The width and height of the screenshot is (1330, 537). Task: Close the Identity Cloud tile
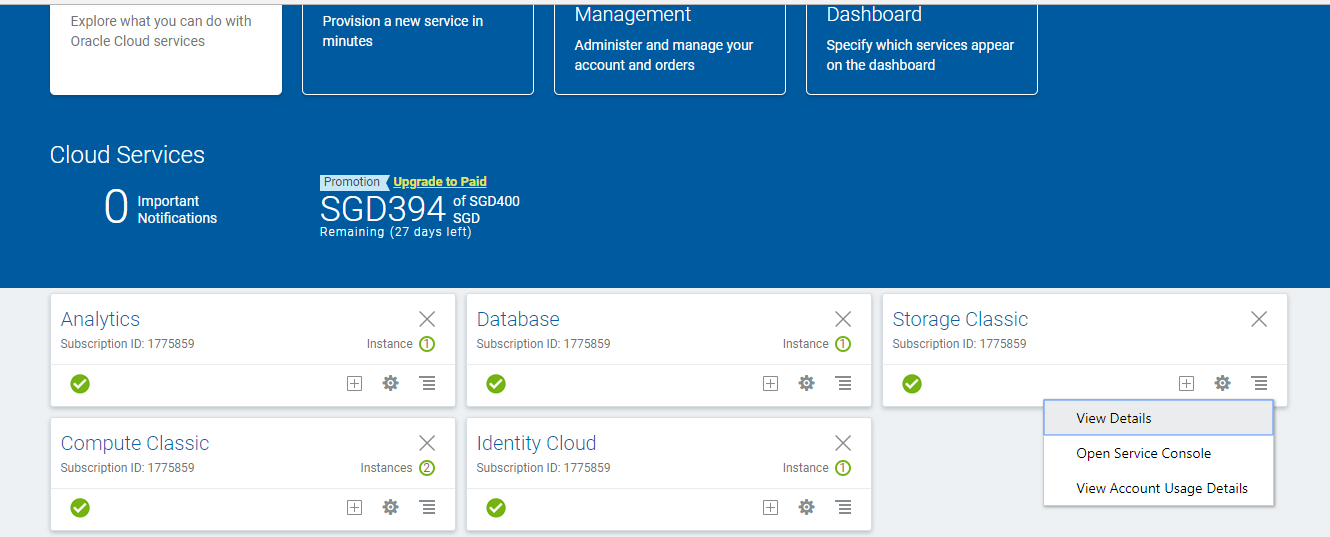pos(843,443)
